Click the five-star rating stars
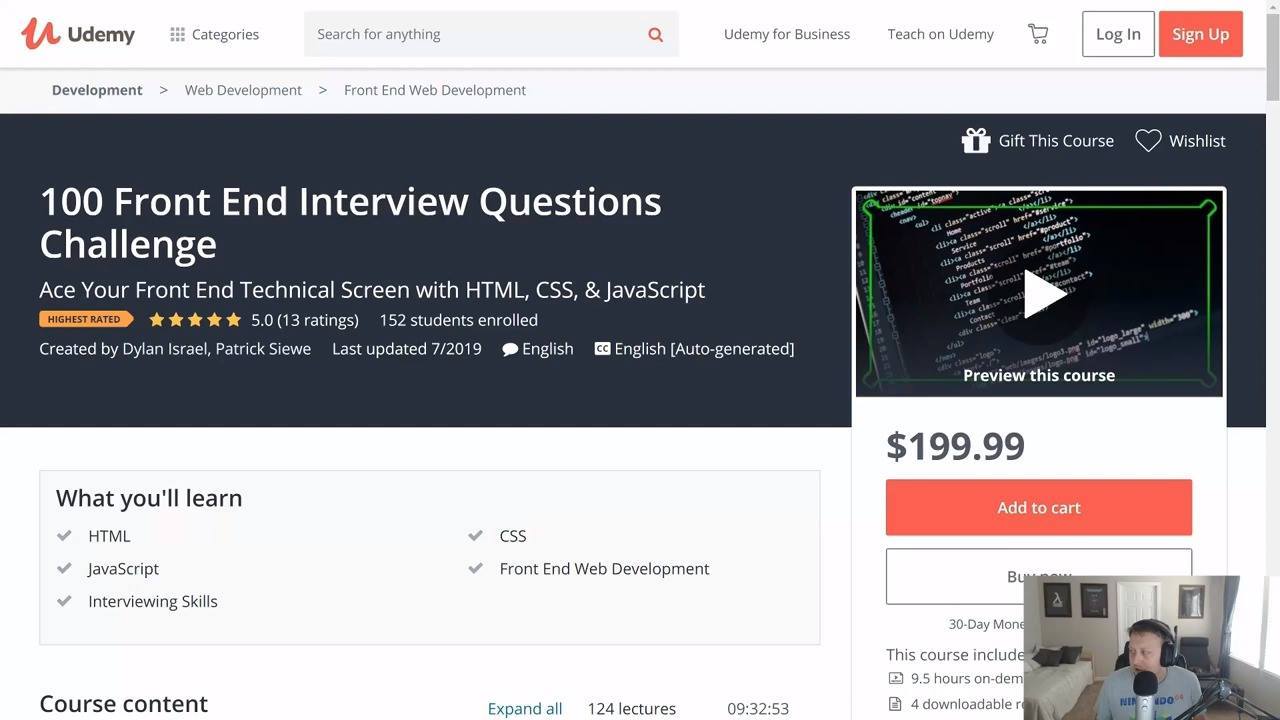This screenshot has width=1280, height=720. tap(195, 320)
